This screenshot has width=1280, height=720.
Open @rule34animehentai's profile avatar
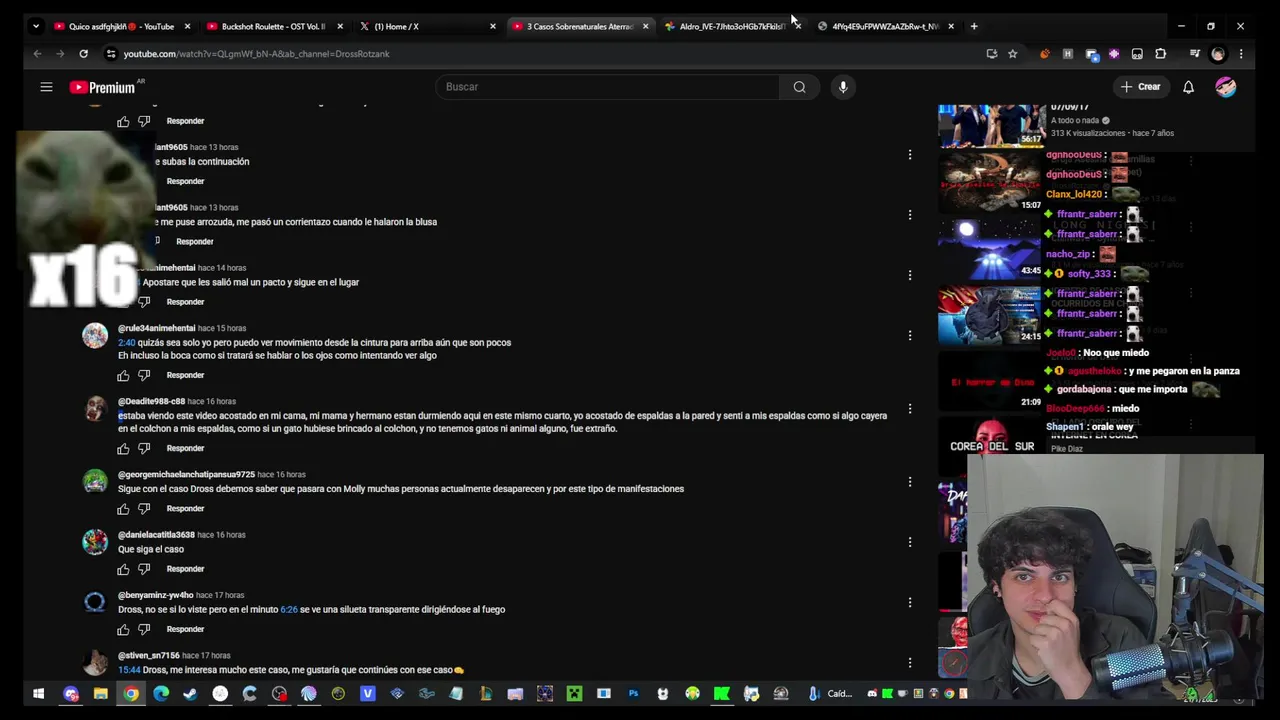click(x=95, y=336)
